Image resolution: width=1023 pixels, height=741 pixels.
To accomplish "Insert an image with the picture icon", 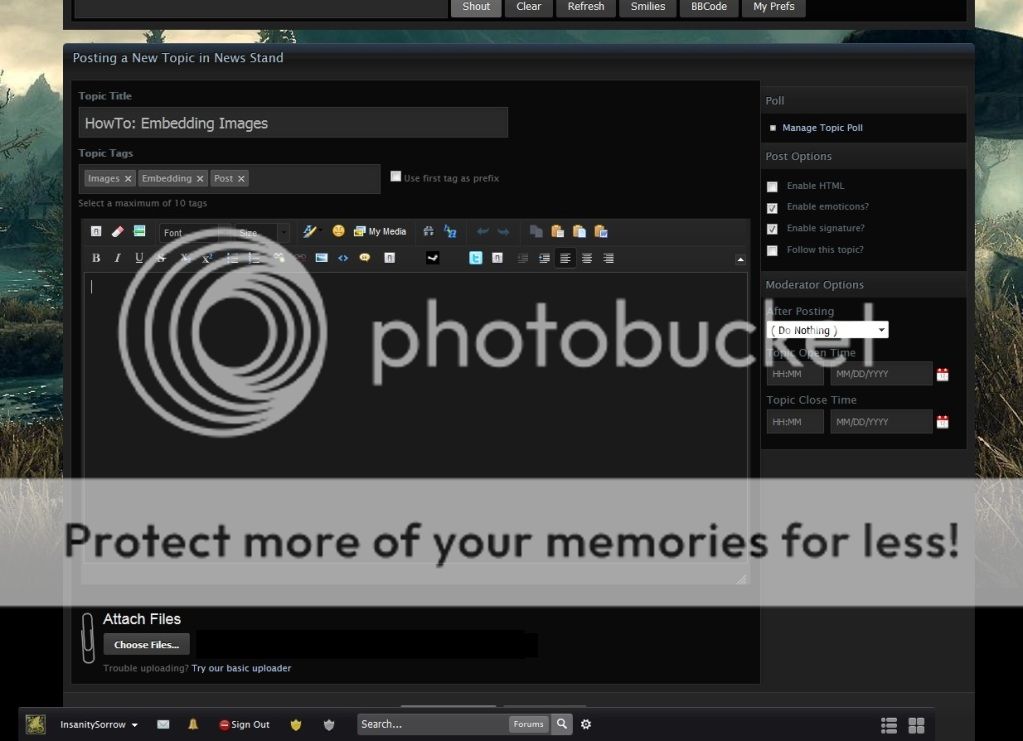I will (321, 258).
